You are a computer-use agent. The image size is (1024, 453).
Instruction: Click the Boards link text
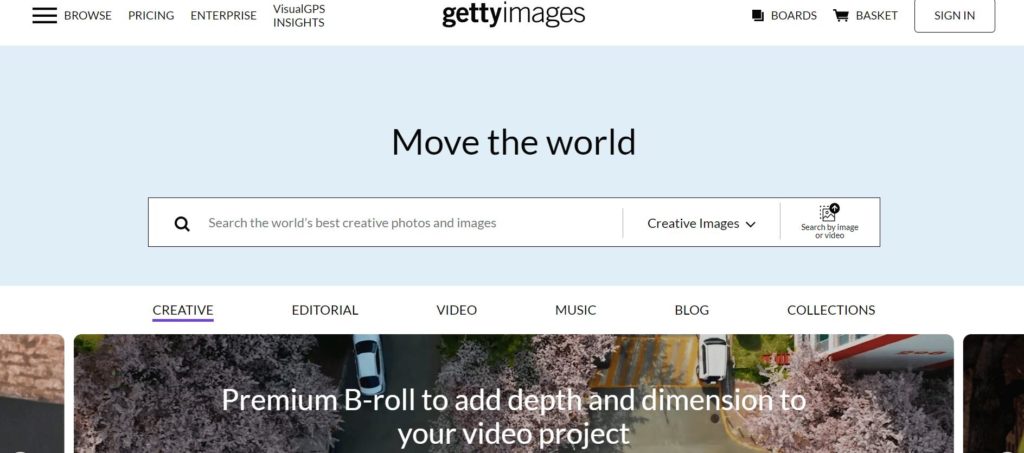pyautogui.click(x=793, y=16)
